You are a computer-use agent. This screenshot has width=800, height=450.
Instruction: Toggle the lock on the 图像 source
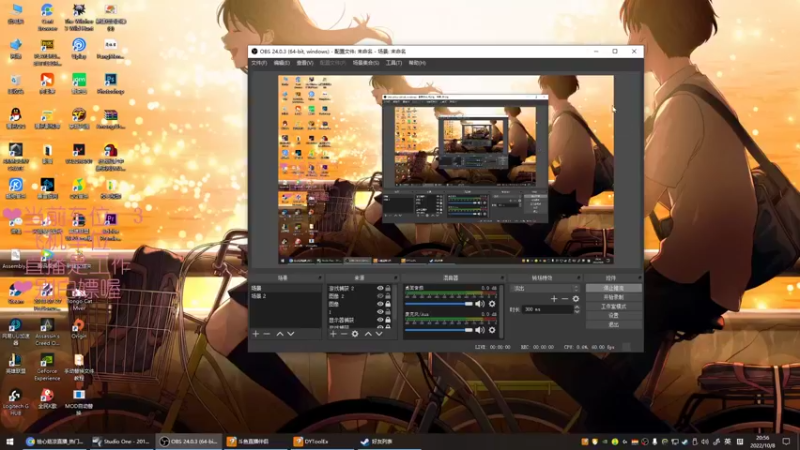pyautogui.click(x=388, y=304)
